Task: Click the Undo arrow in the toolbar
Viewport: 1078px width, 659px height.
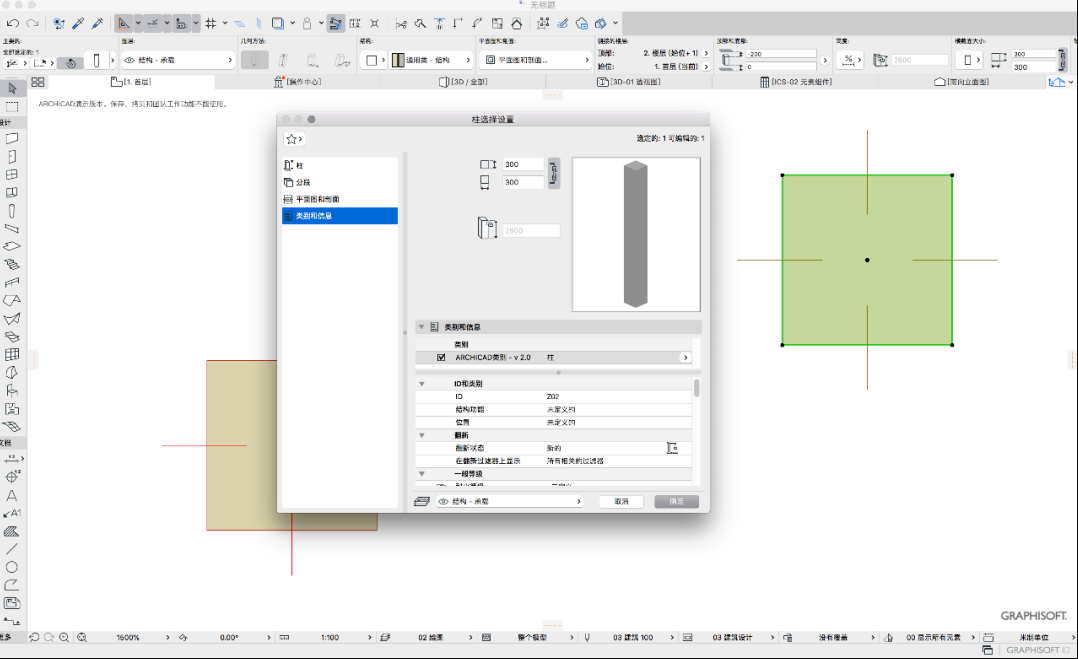Action: pos(12,23)
